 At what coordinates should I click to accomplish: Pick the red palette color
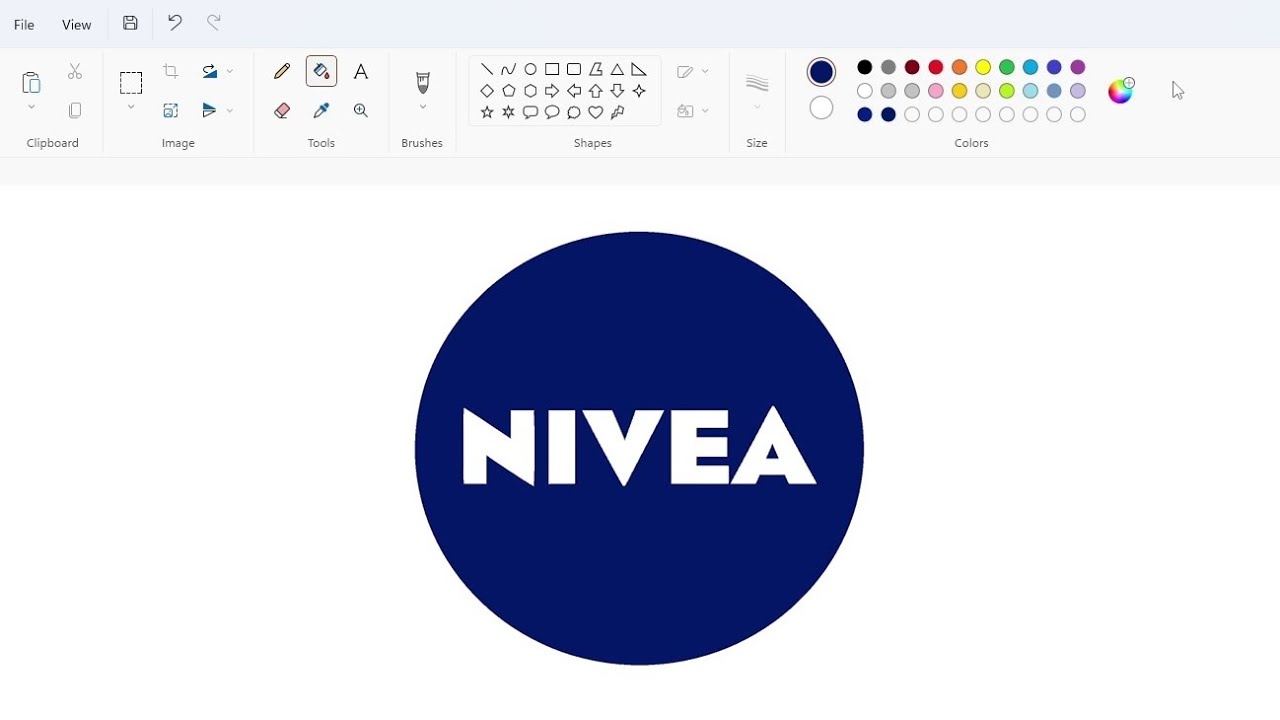click(x=936, y=67)
